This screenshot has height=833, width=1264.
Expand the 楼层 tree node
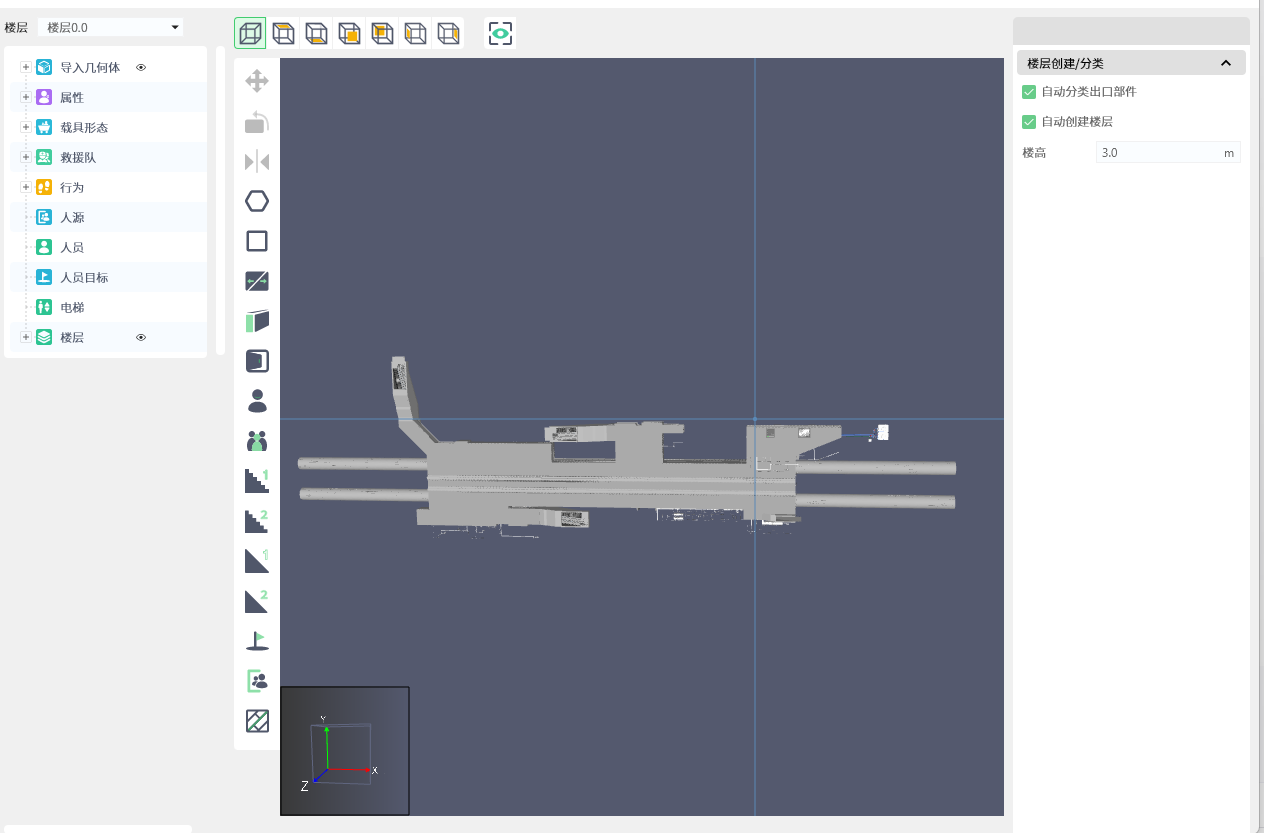click(x=26, y=337)
